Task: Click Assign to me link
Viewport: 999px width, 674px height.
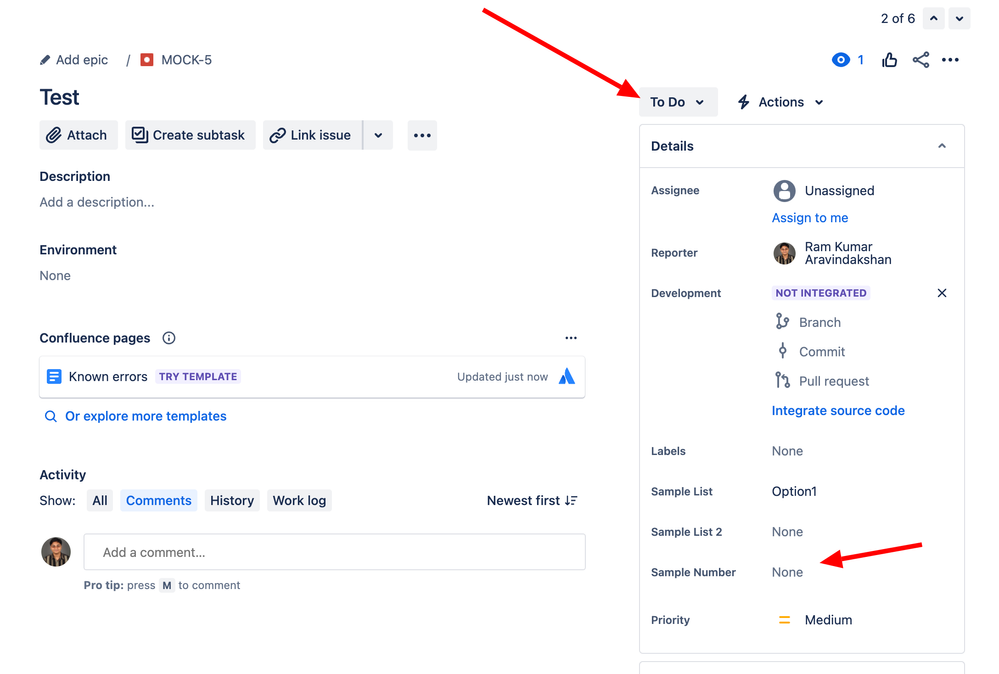Action: pos(810,218)
